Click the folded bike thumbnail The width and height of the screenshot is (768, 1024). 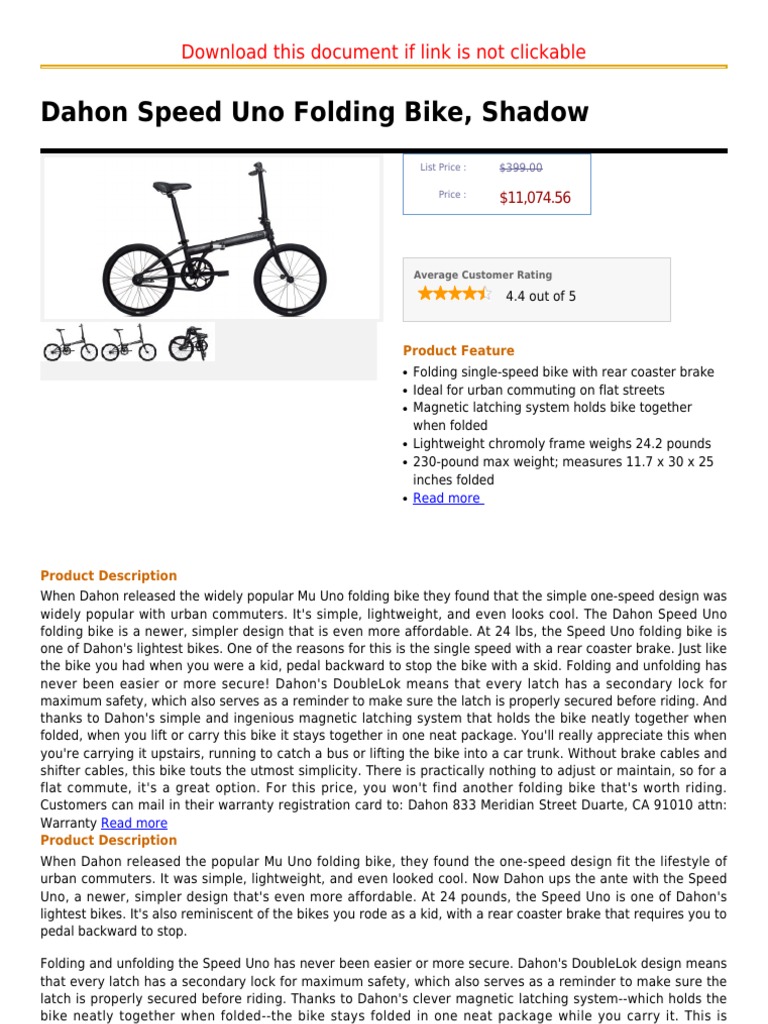[188, 343]
